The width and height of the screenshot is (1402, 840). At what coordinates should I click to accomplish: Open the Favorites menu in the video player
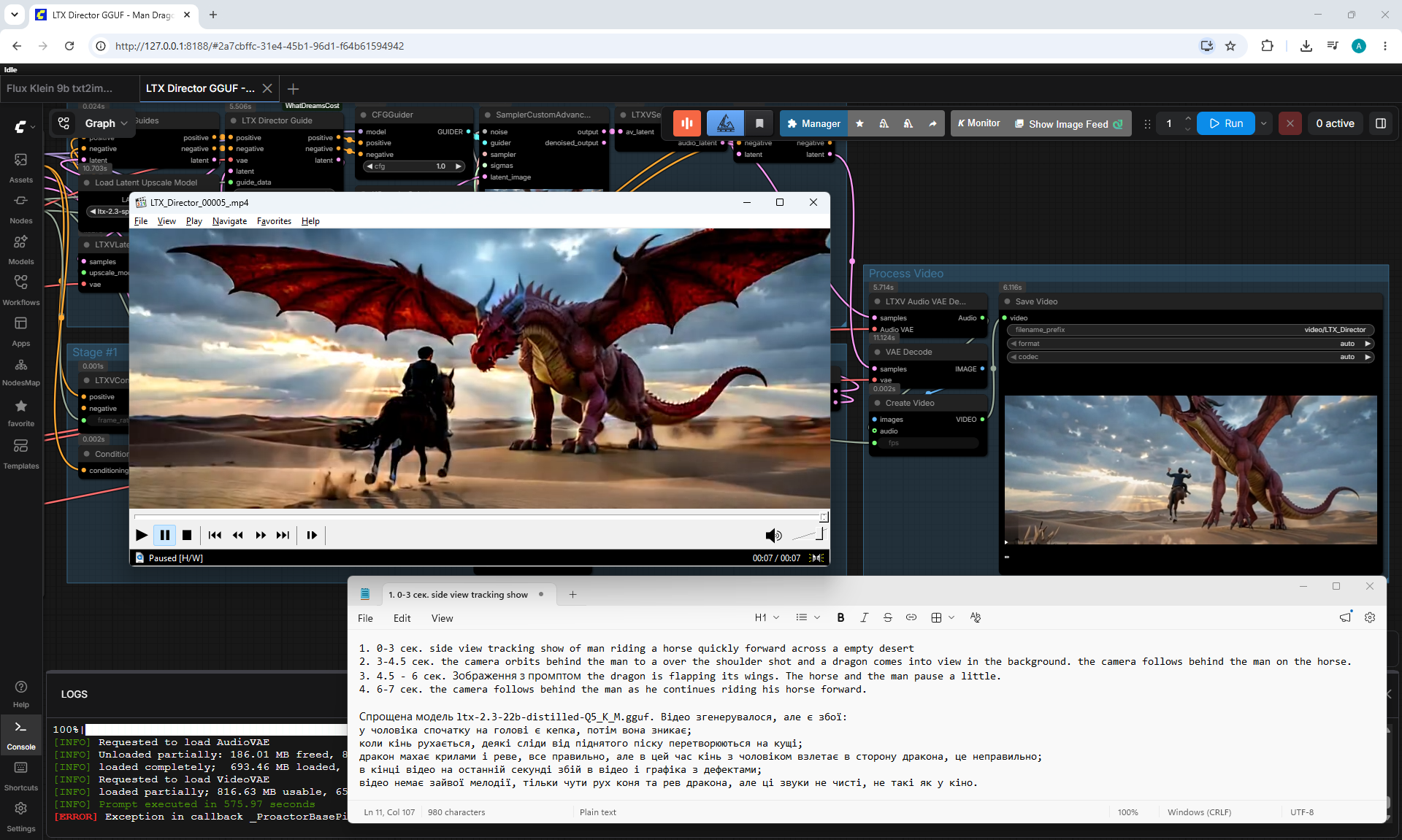(x=274, y=221)
